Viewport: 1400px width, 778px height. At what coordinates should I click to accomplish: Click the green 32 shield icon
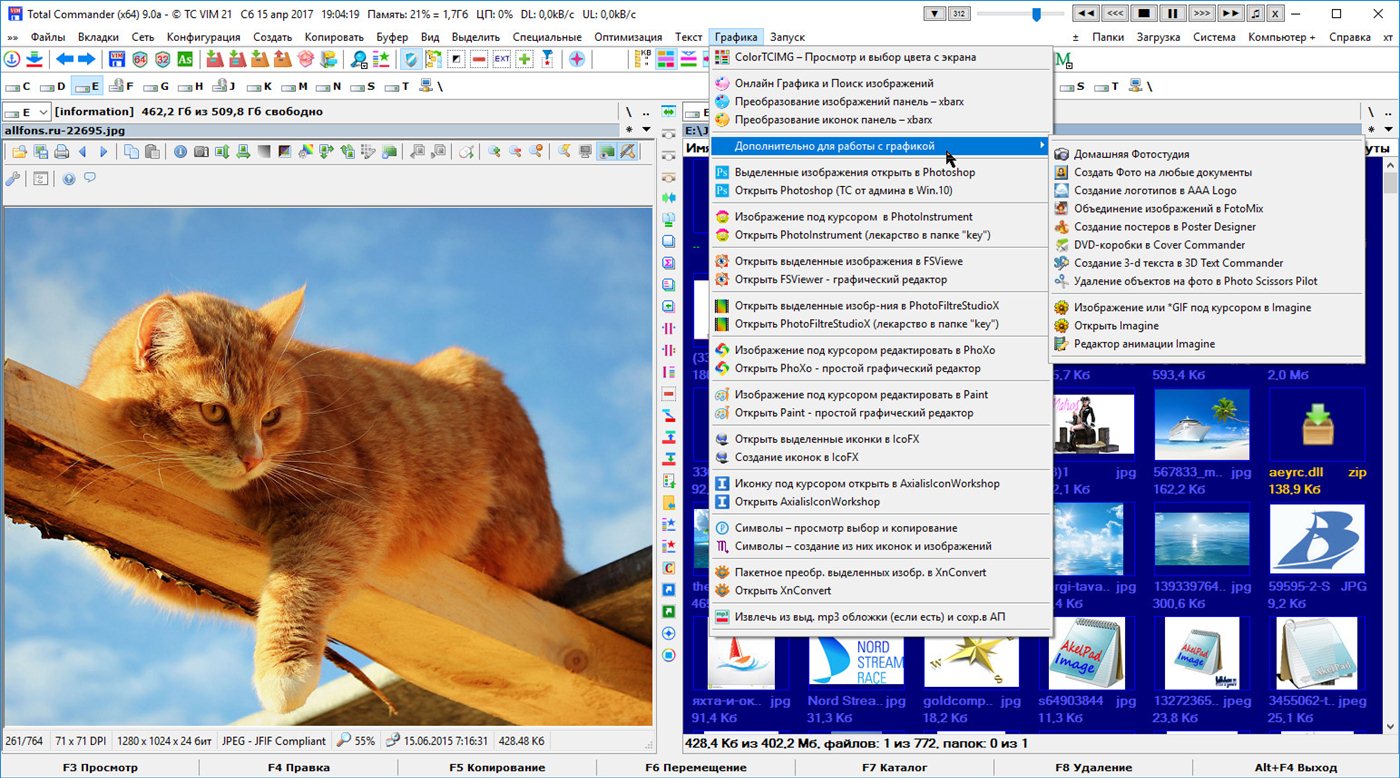pyautogui.click(x=162, y=59)
